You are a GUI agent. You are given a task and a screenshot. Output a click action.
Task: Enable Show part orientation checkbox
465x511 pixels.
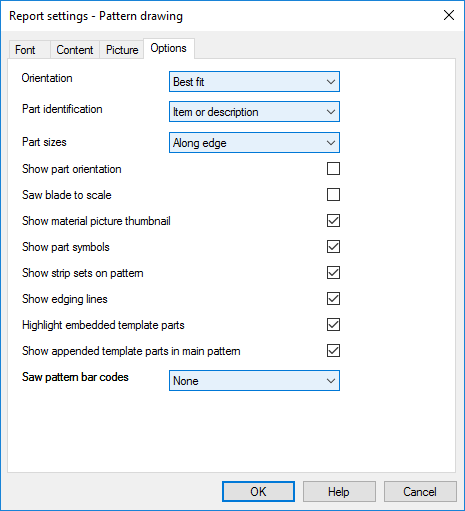[333, 169]
